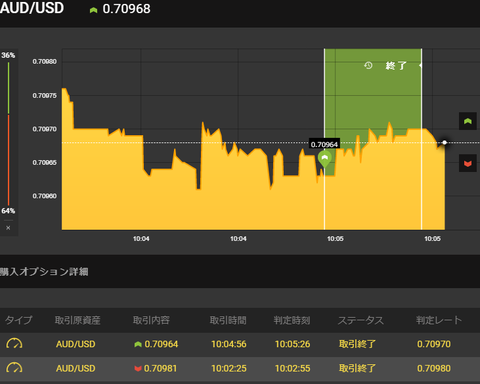Click the gauge icon in the second trade row
Image resolution: width=480 pixels, height=384 pixels.
14,368
